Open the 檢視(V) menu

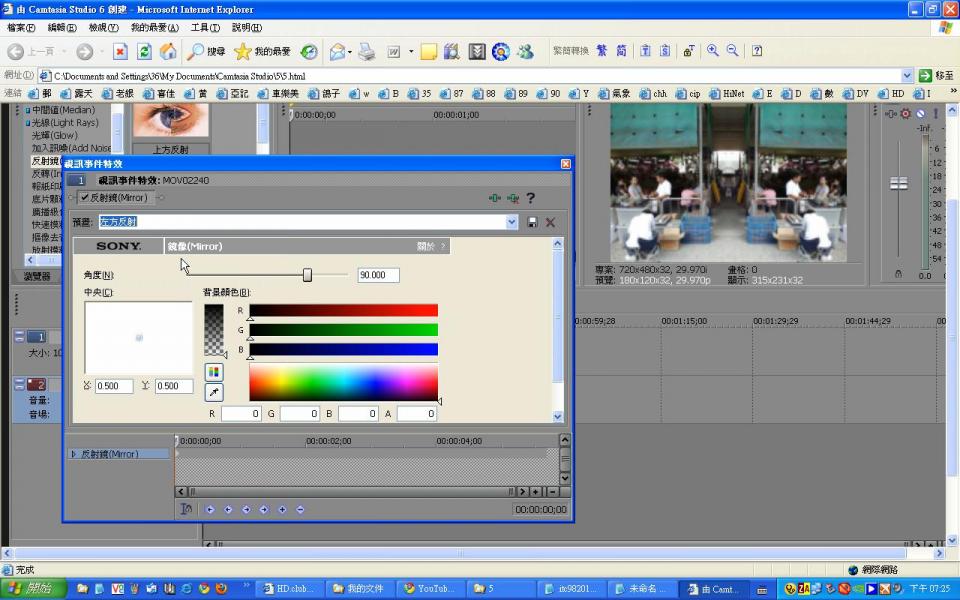pyautogui.click(x=103, y=28)
